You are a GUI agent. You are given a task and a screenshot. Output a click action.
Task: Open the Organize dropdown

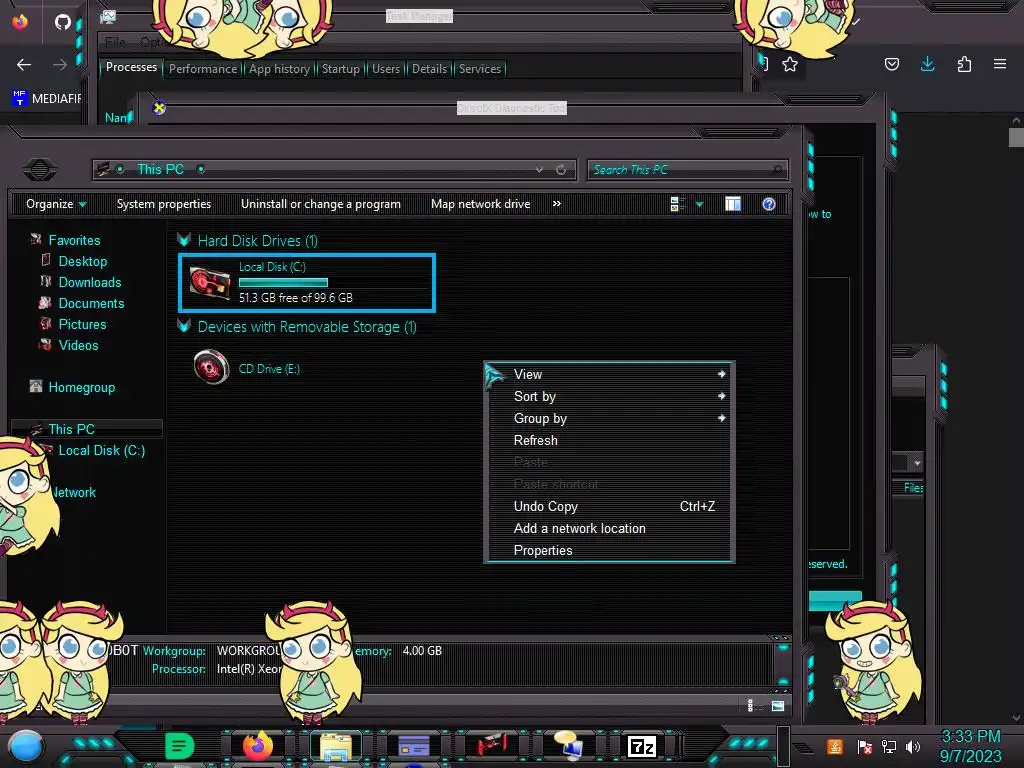(x=56, y=204)
